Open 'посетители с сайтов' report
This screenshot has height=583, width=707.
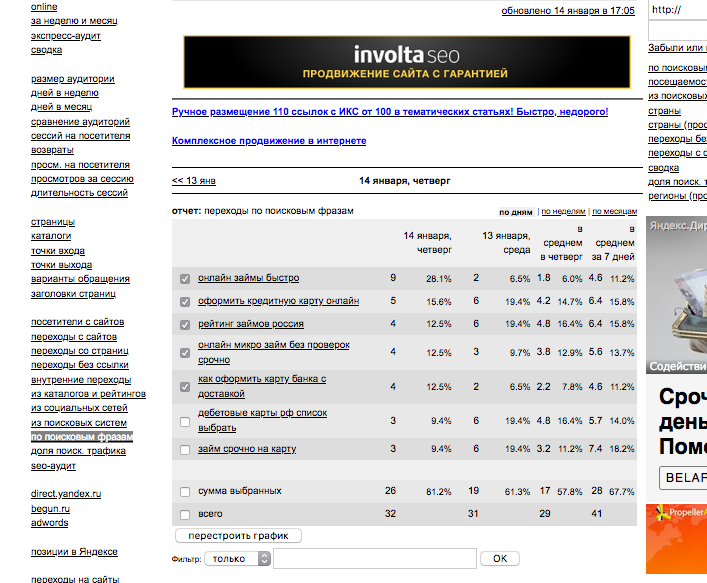pyautogui.click(x=77, y=322)
